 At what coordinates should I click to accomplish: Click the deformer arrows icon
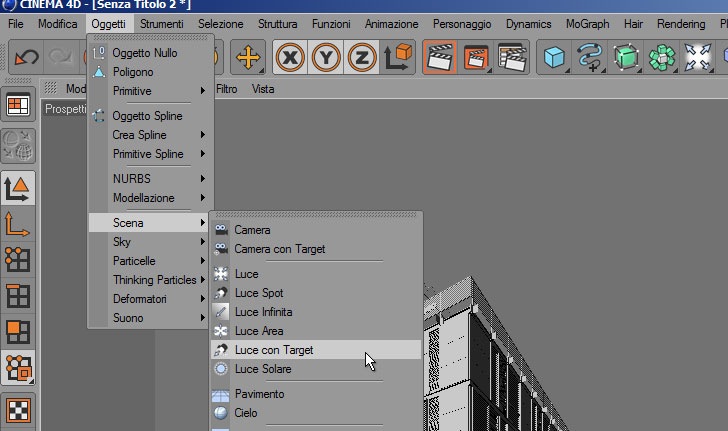click(x=697, y=58)
